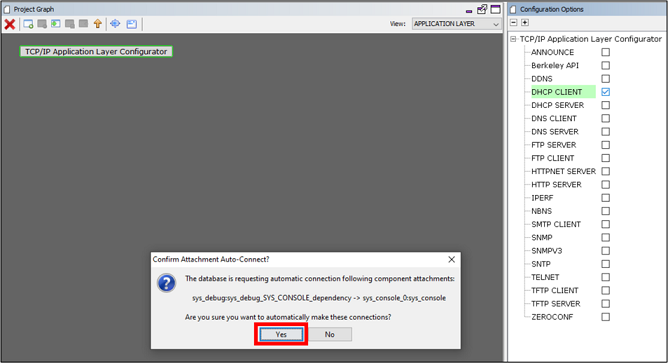Tick the HTTPNET SERVER checkbox

pos(605,171)
